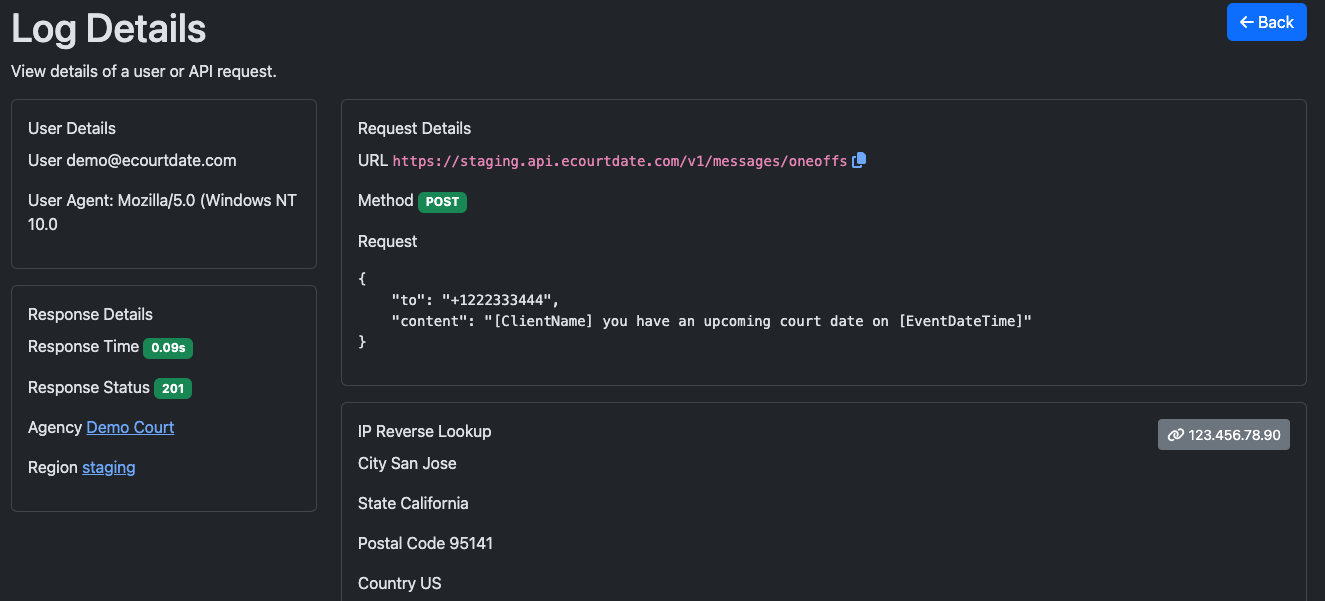
Task: Click the "content" JSON line in request
Action: [711, 320]
